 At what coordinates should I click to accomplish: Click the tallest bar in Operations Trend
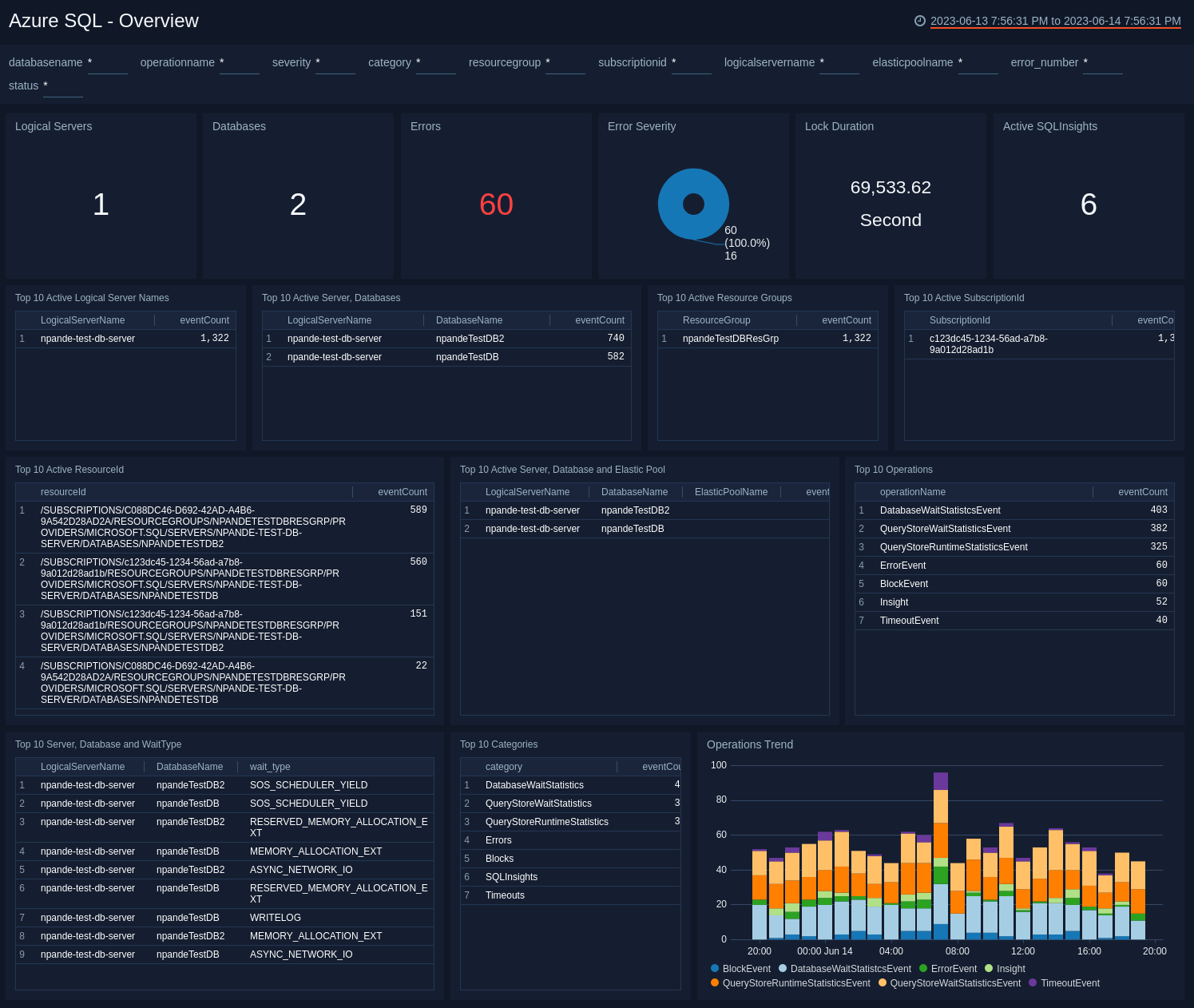click(941, 855)
